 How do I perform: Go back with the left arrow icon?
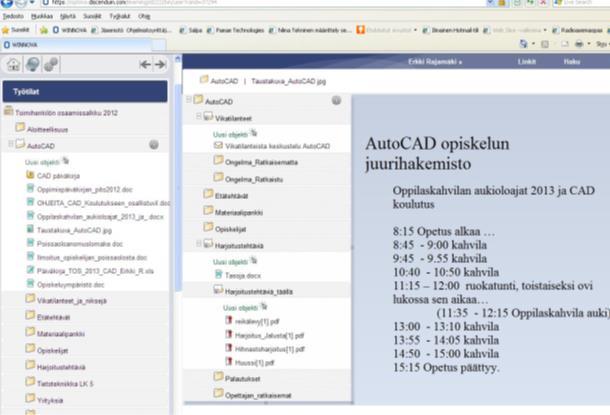[x=145, y=64]
